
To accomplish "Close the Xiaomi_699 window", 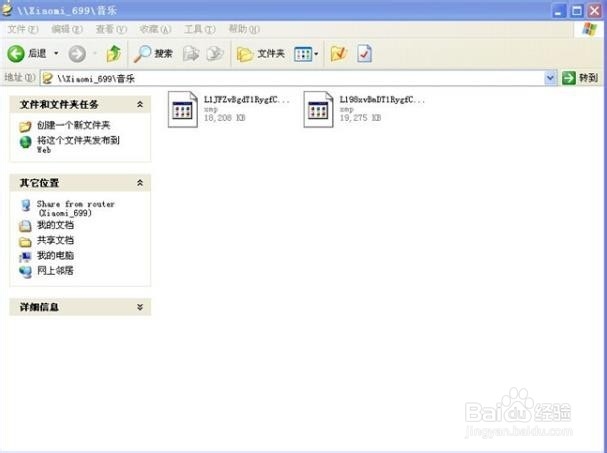I will 595,11.
